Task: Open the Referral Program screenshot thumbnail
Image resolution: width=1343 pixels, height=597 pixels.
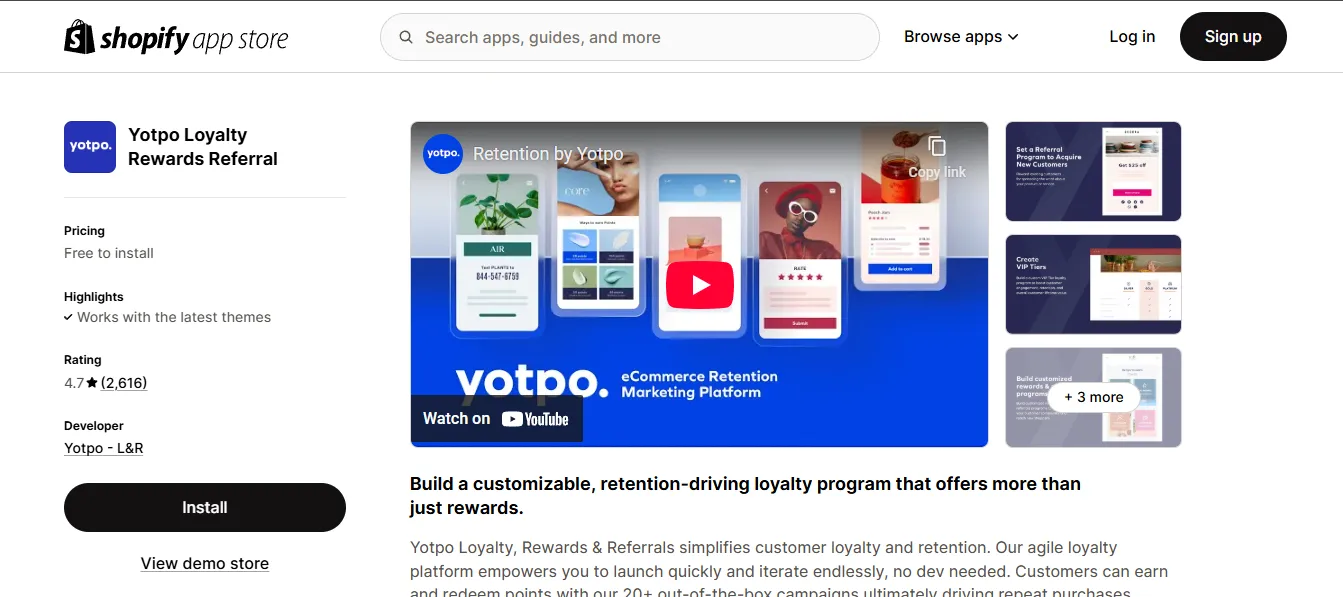Action: pos(1093,171)
